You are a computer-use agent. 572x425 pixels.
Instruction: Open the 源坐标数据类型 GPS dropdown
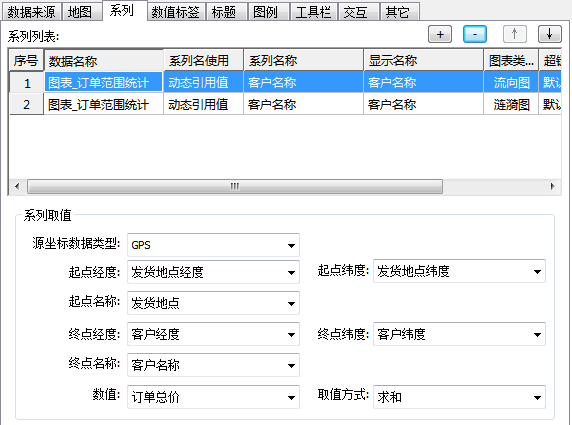[213, 245]
